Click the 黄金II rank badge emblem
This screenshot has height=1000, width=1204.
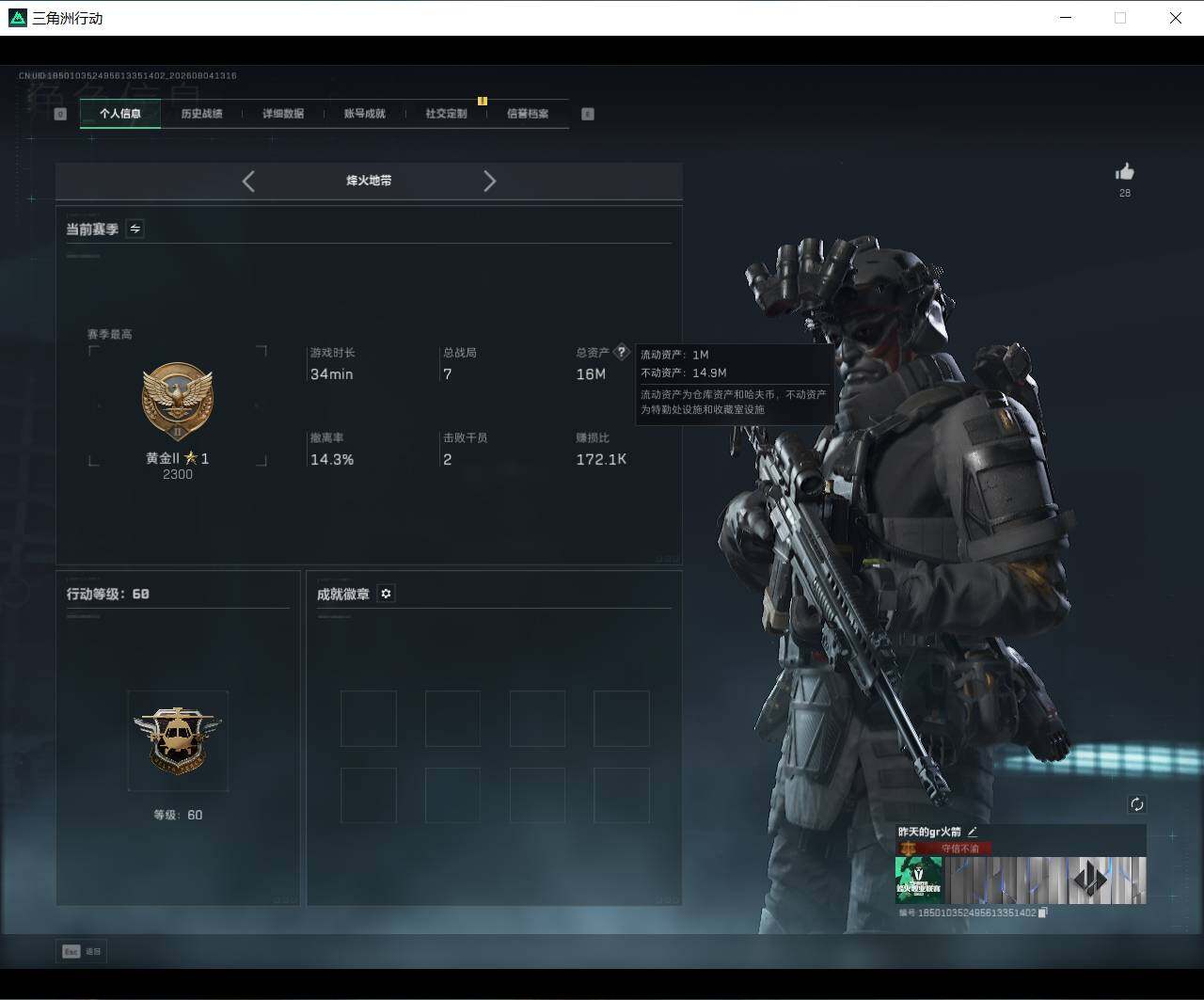178,403
